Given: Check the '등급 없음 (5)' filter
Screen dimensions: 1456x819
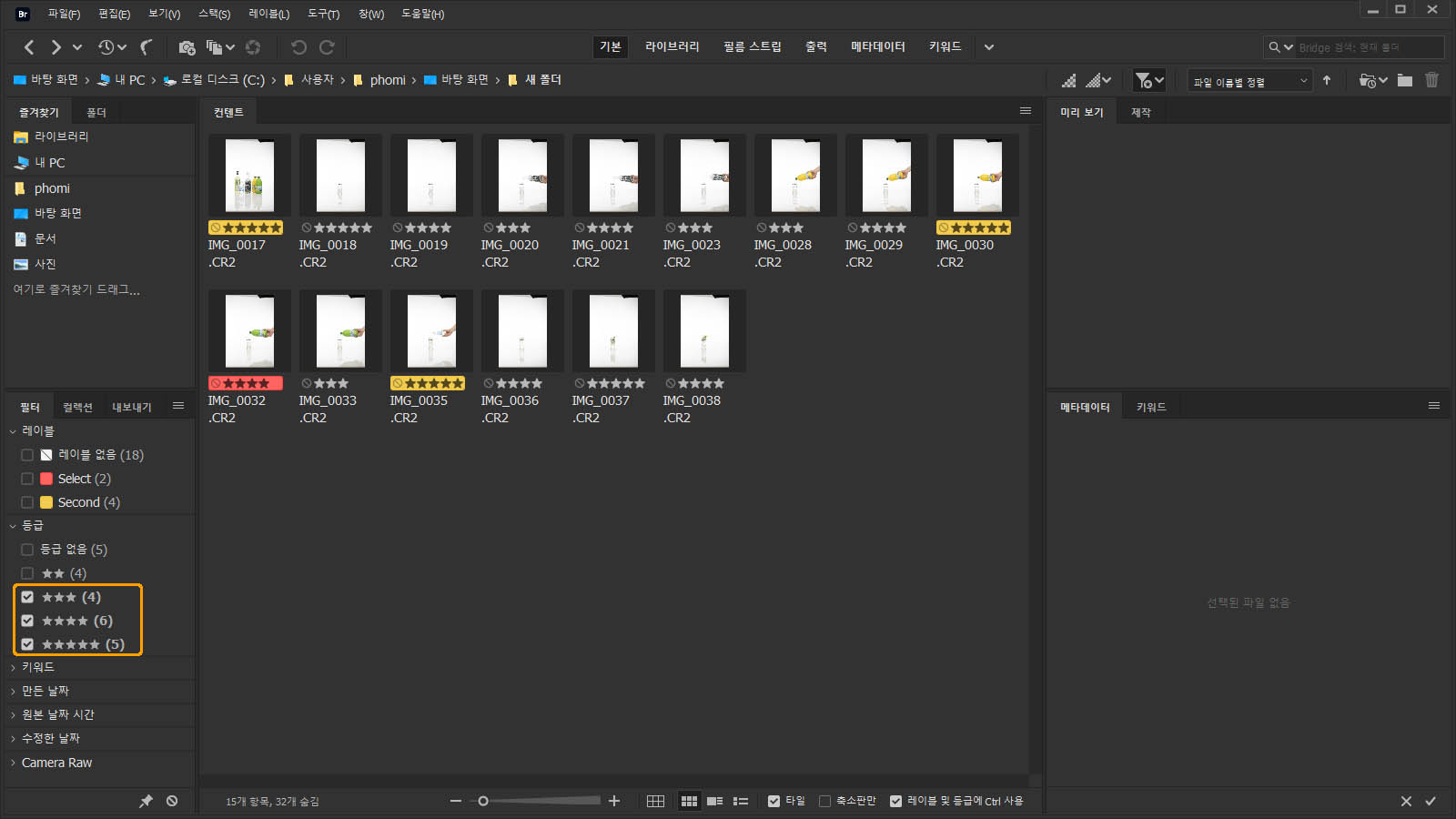Looking at the screenshot, I should click(27, 550).
